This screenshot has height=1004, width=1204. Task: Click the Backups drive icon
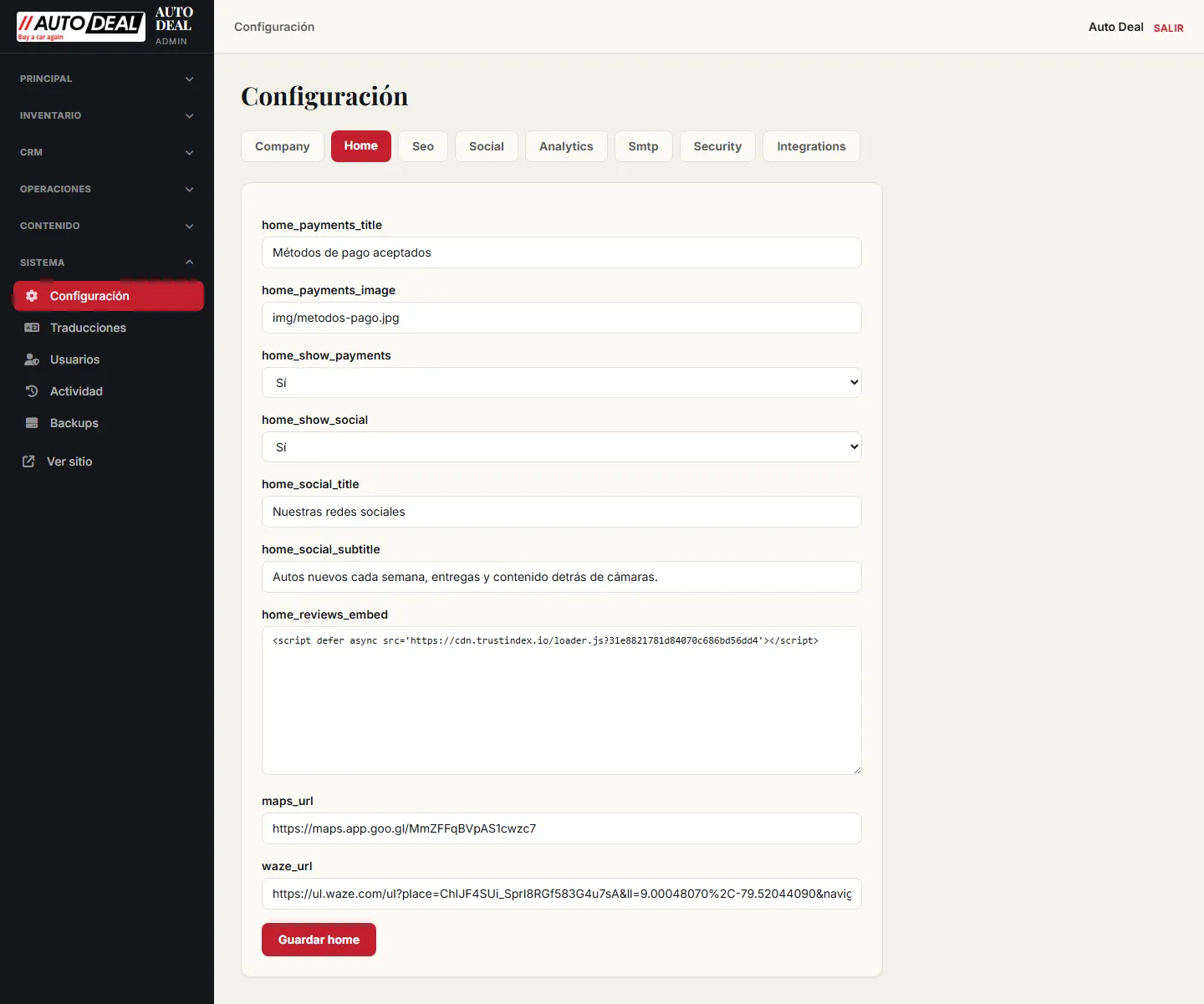[x=32, y=423]
